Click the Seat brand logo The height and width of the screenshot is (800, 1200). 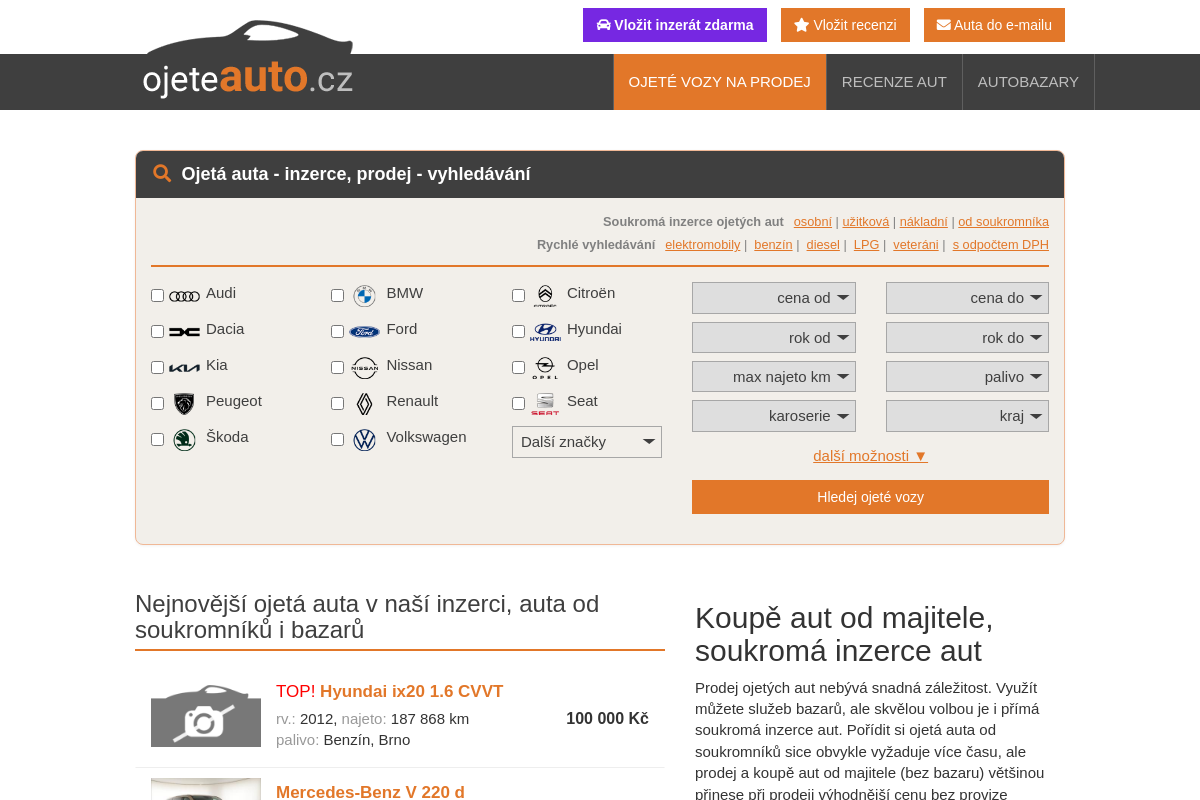545,403
